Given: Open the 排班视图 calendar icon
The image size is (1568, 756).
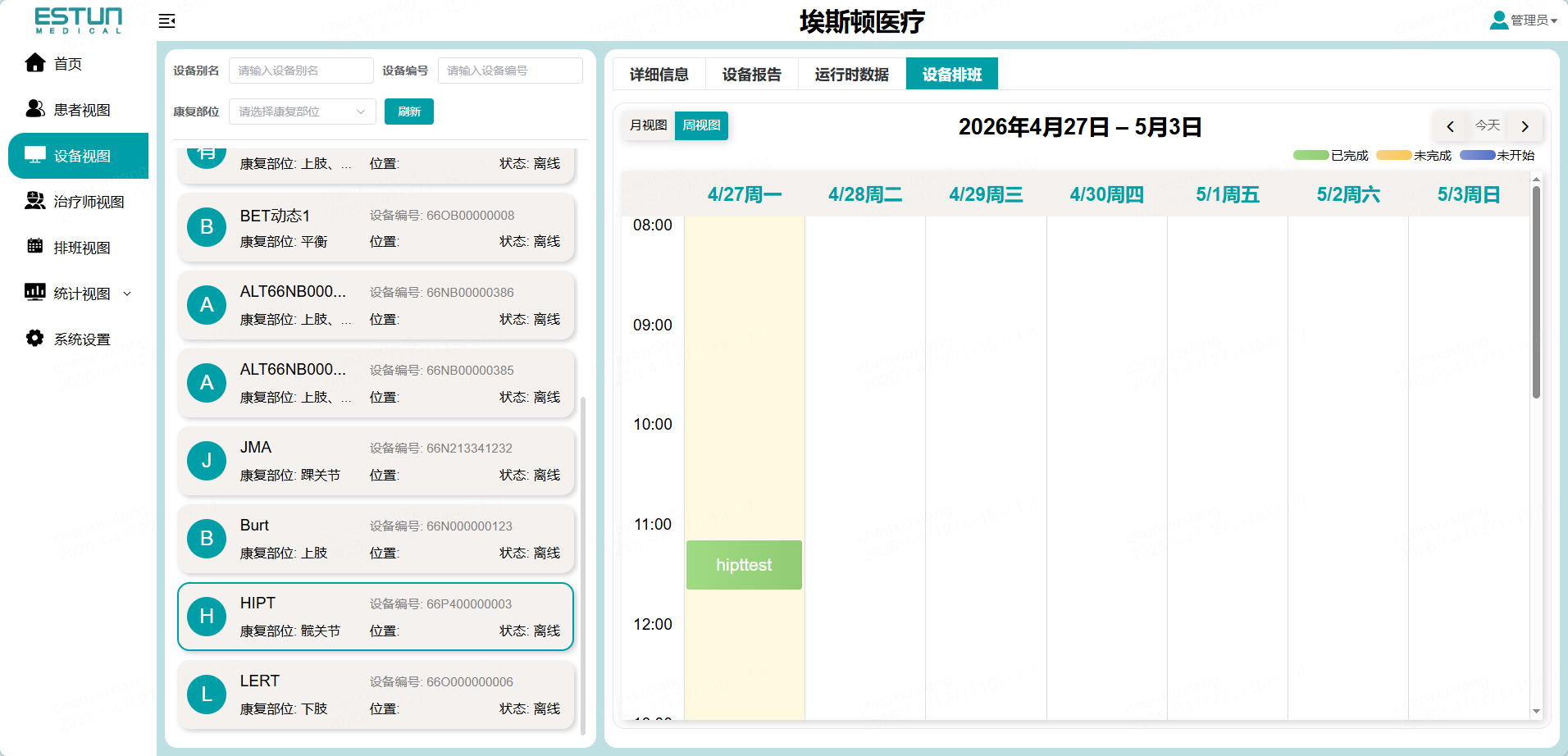Looking at the screenshot, I should click(x=35, y=246).
